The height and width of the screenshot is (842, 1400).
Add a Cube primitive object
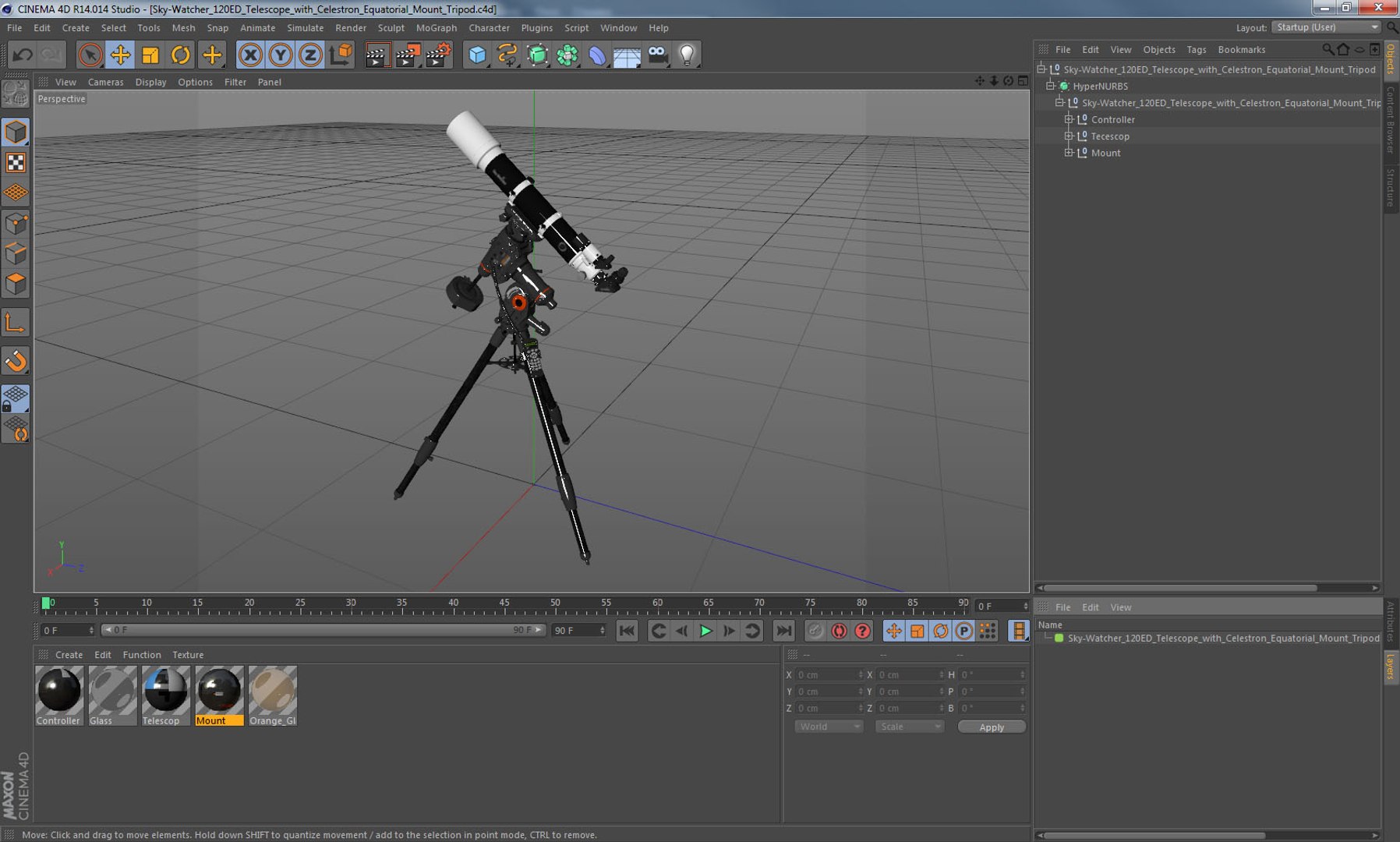pyautogui.click(x=477, y=55)
